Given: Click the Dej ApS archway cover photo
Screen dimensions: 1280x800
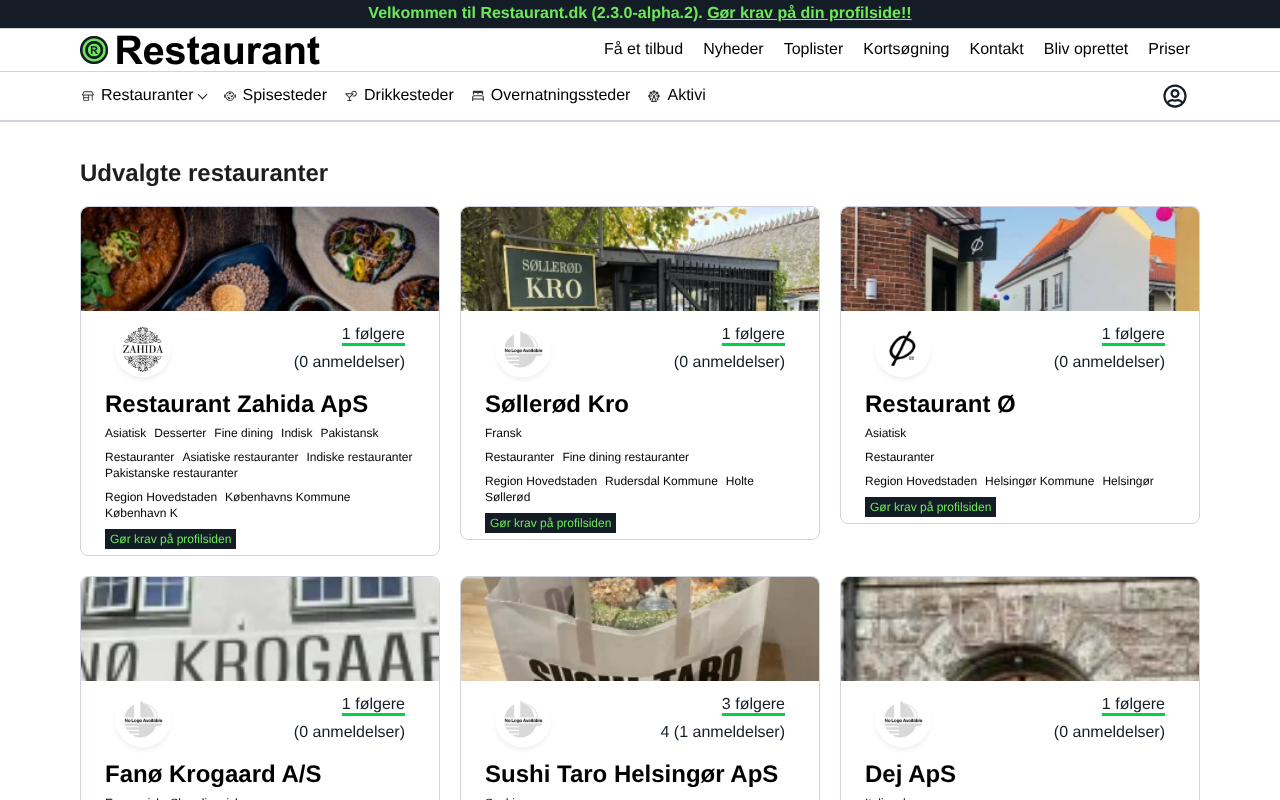Looking at the screenshot, I should (x=1020, y=629).
